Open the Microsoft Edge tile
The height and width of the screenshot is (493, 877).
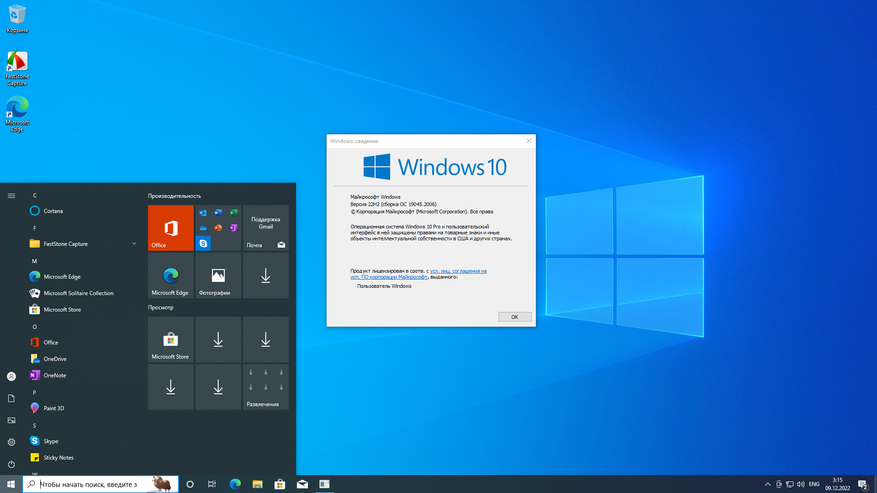(171, 275)
